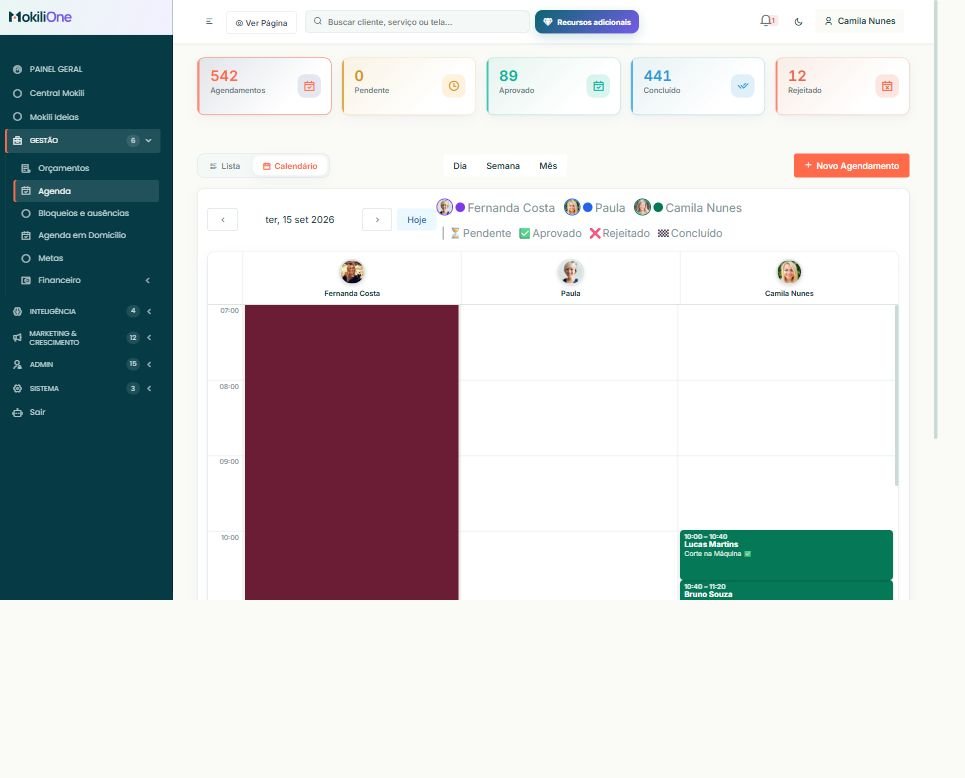Click the clock icon on Pendente card
This screenshot has width=965, height=778.
[454, 86]
